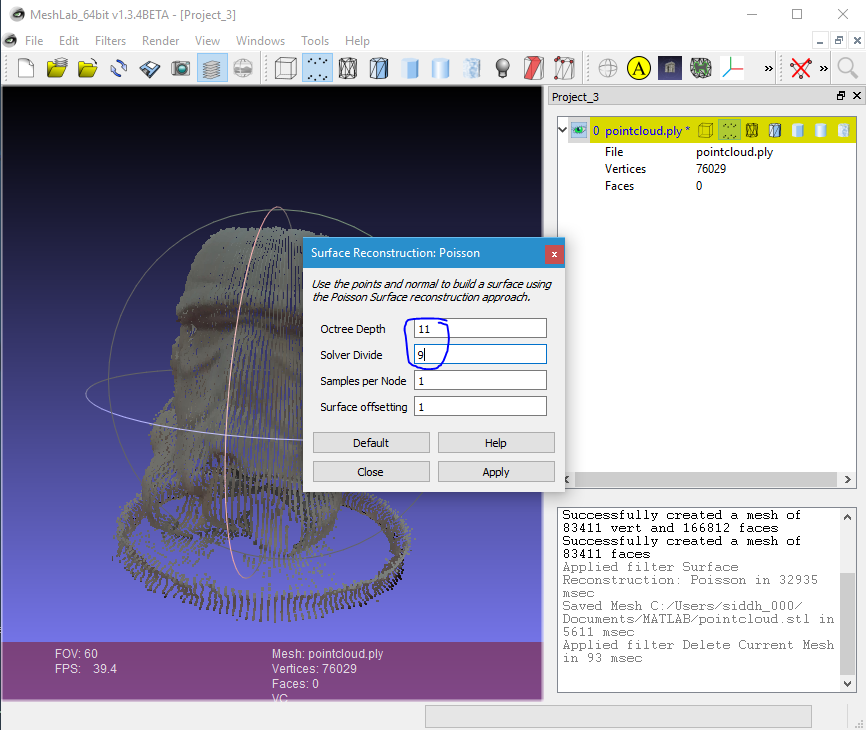Screen dimensions: 866x730
Task: Open the Filters menu
Action: (x=110, y=41)
